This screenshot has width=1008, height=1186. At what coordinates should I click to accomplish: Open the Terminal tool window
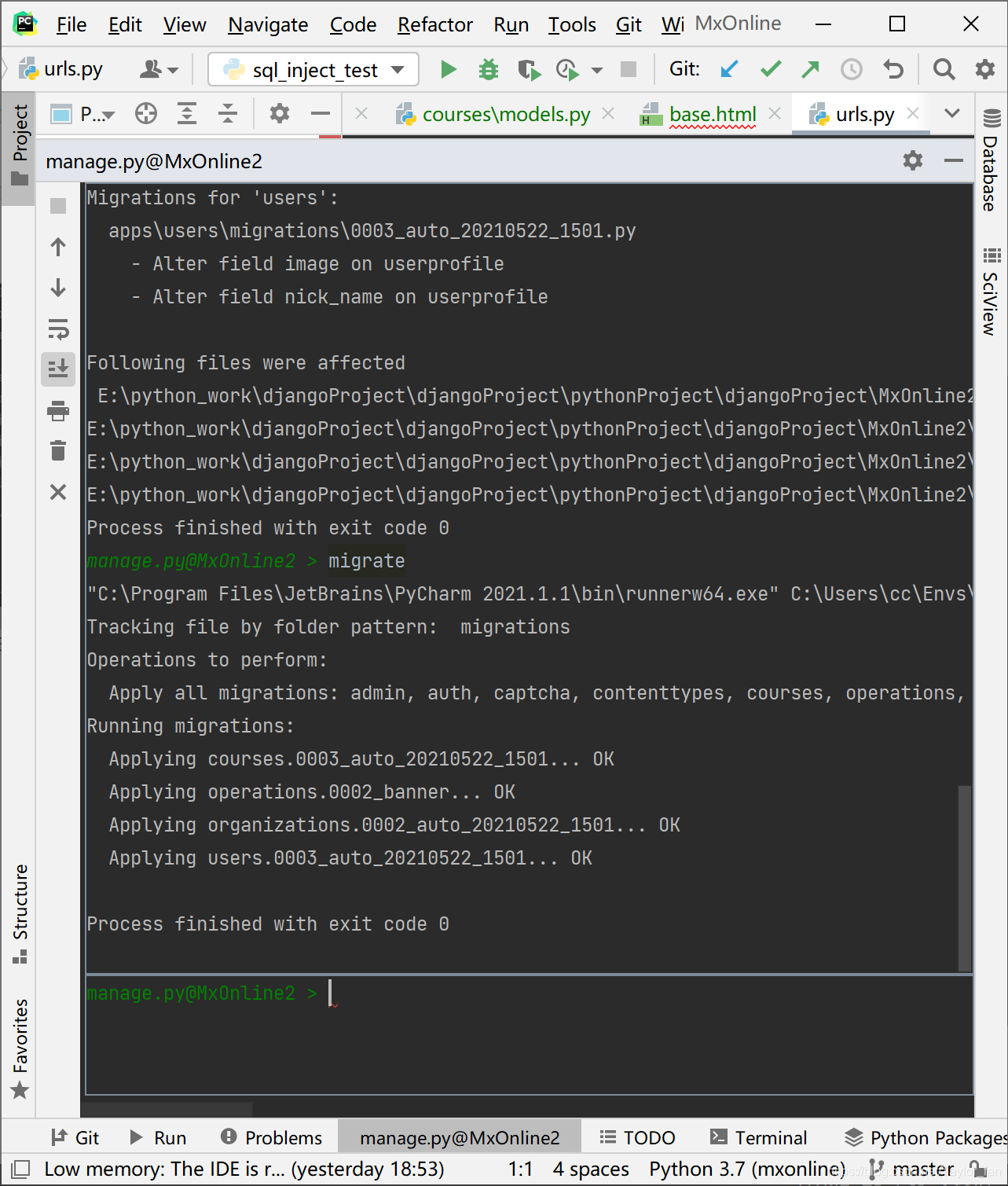(758, 1137)
